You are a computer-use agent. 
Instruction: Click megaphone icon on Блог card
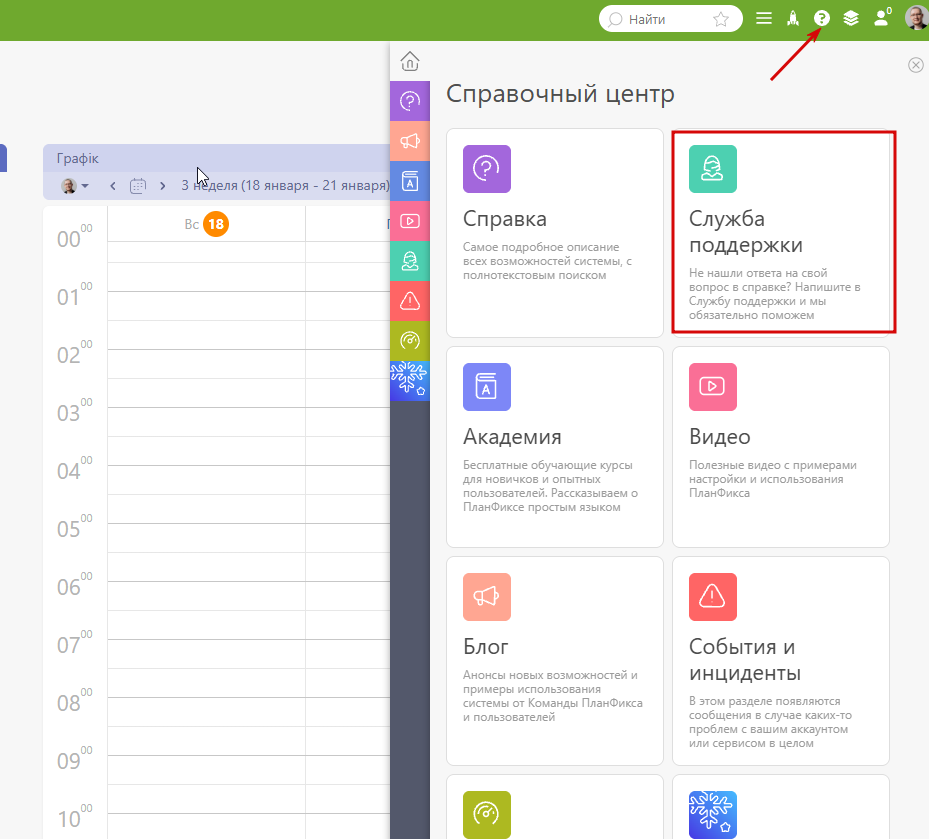pos(486,597)
